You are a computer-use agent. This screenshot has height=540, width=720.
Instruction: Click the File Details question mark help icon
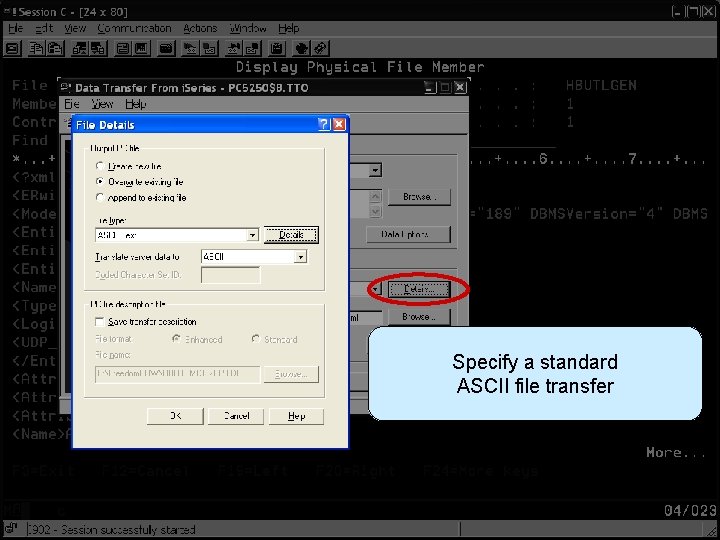click(x=324, y=124)
